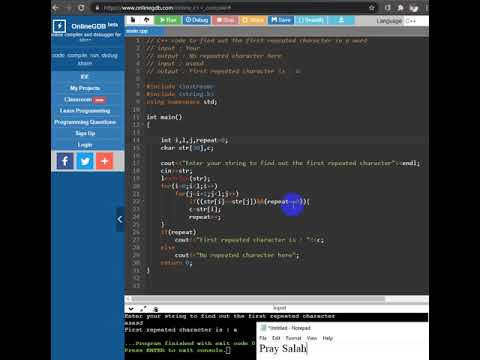Click the OnlineGDB lightning logo icon
This screenshot has height=360, width=480.
pyautogui.click(x=59, y=26)
